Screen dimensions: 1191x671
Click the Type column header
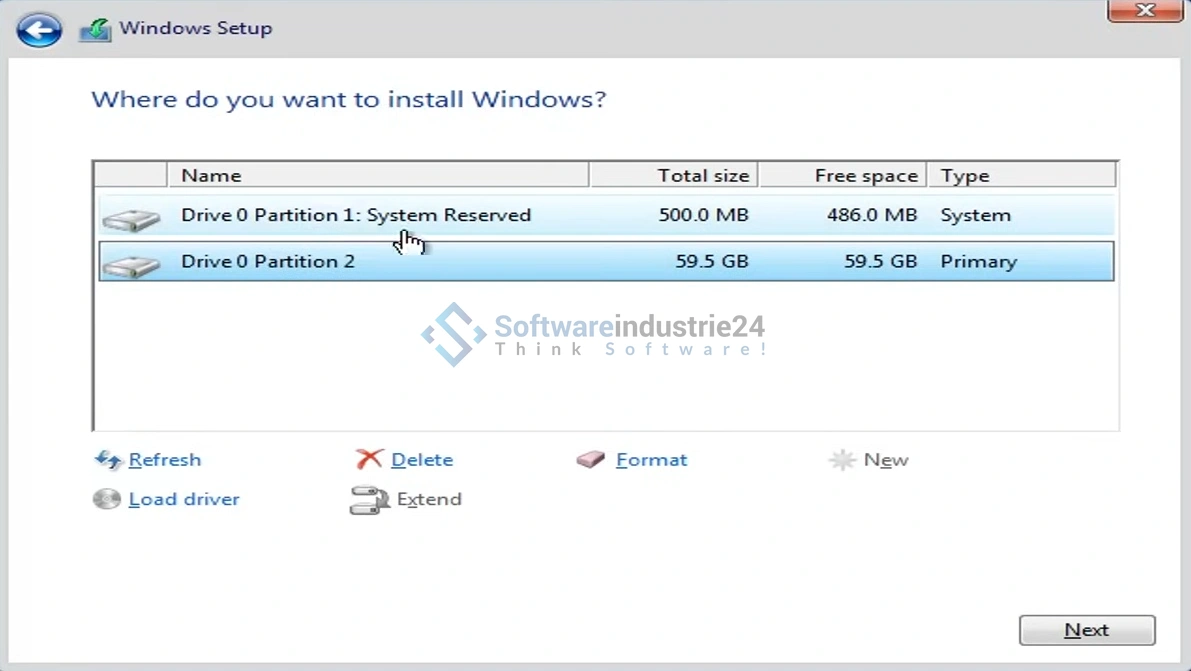1021,175
